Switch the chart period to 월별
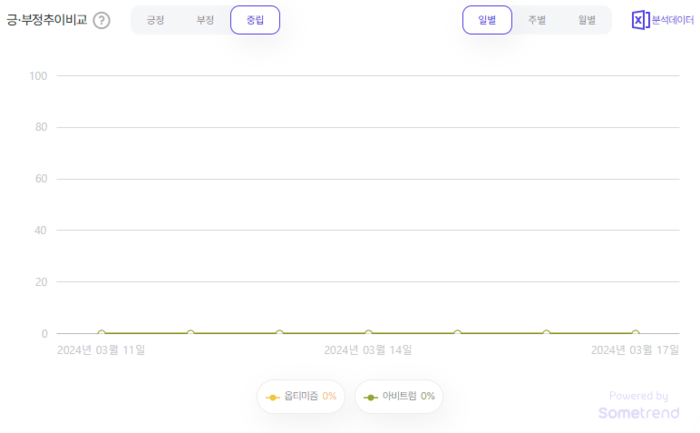The width and height of the screenshot is (700, 433). pos(587,20)
